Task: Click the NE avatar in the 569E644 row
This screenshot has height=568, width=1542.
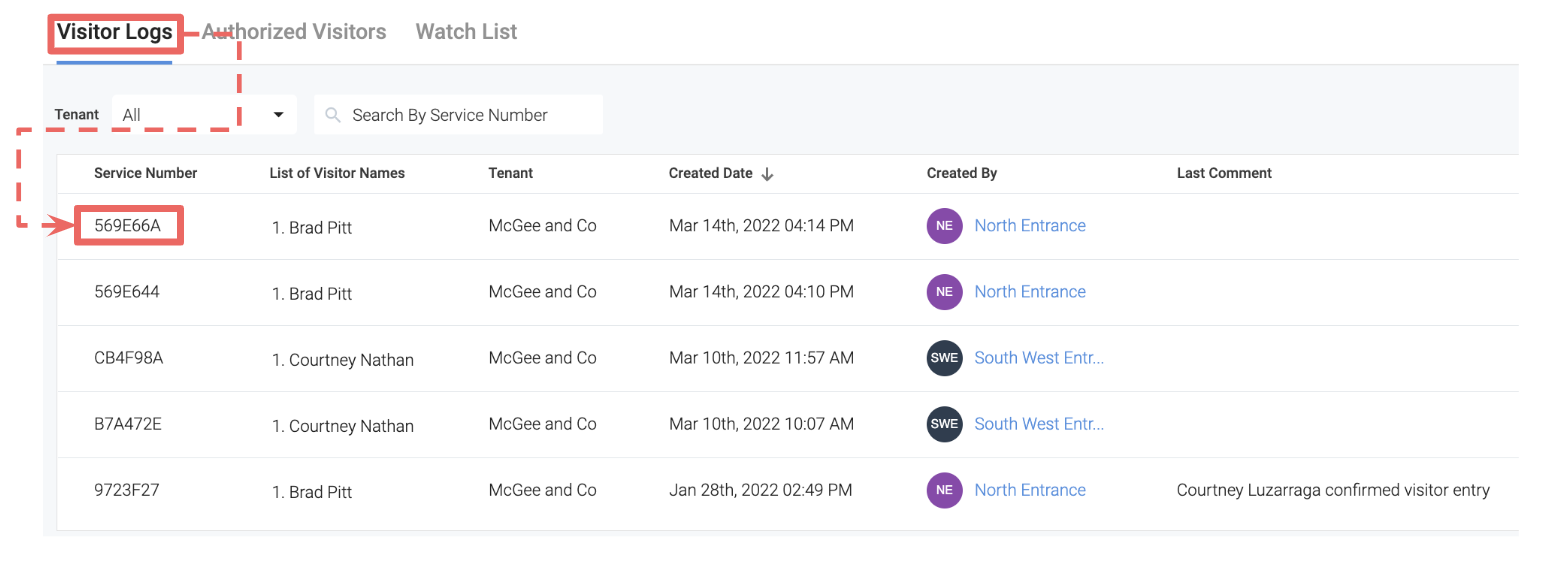Action: pyautogui.click(x=944, y=292)
